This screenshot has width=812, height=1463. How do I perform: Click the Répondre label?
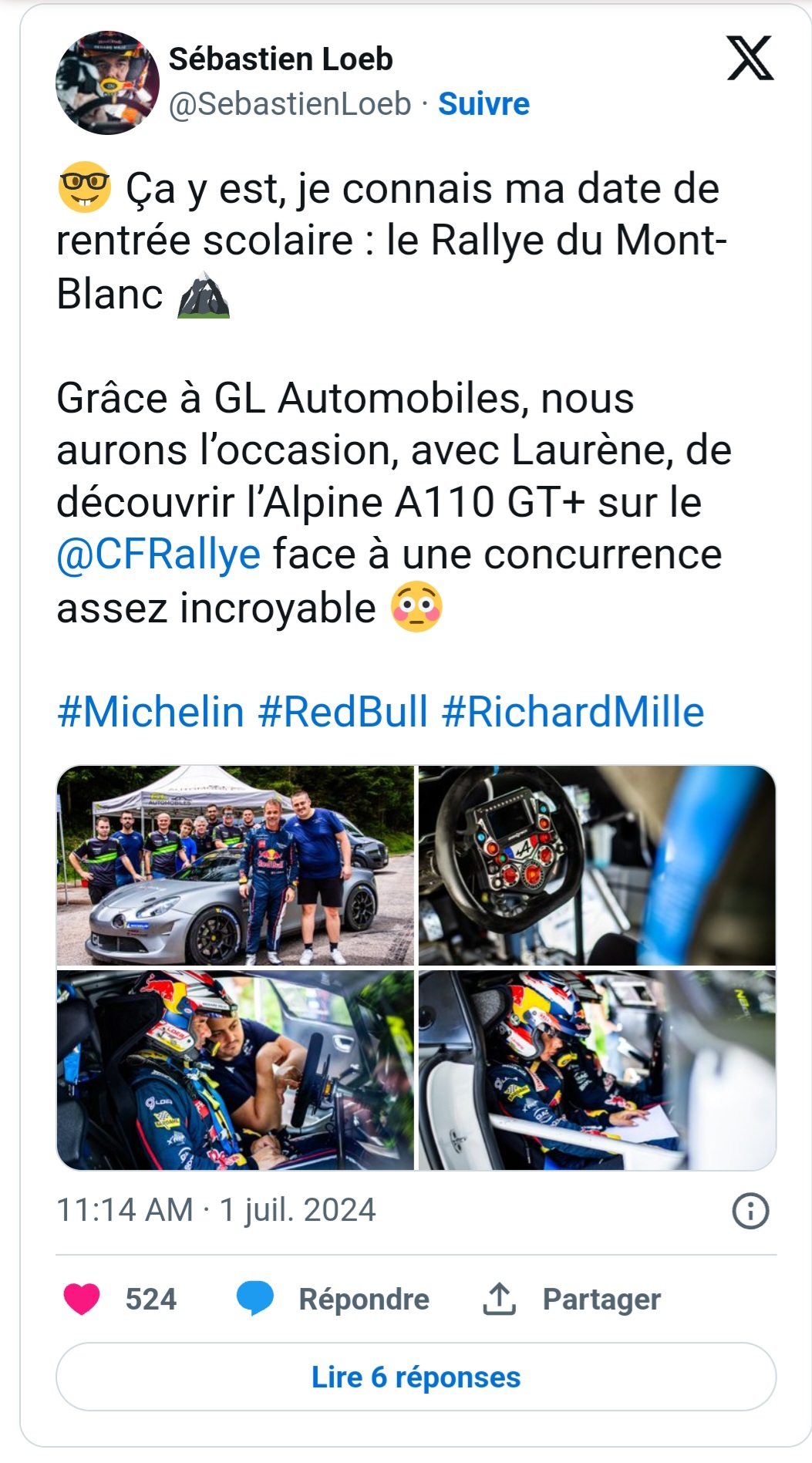click(364, 1300)
